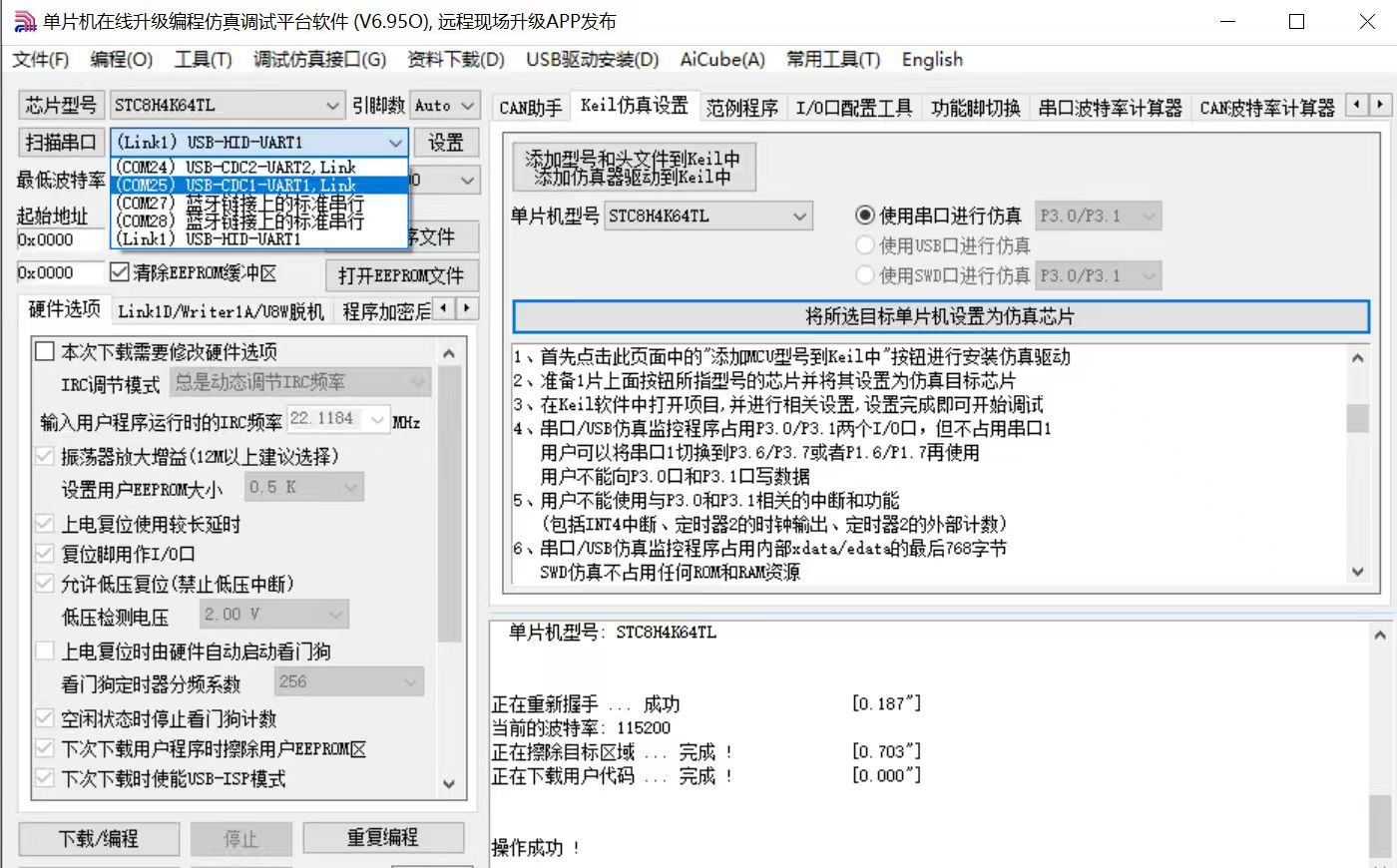Open the 单片机型号 dropdown in Keil tab

click(708, 216)
